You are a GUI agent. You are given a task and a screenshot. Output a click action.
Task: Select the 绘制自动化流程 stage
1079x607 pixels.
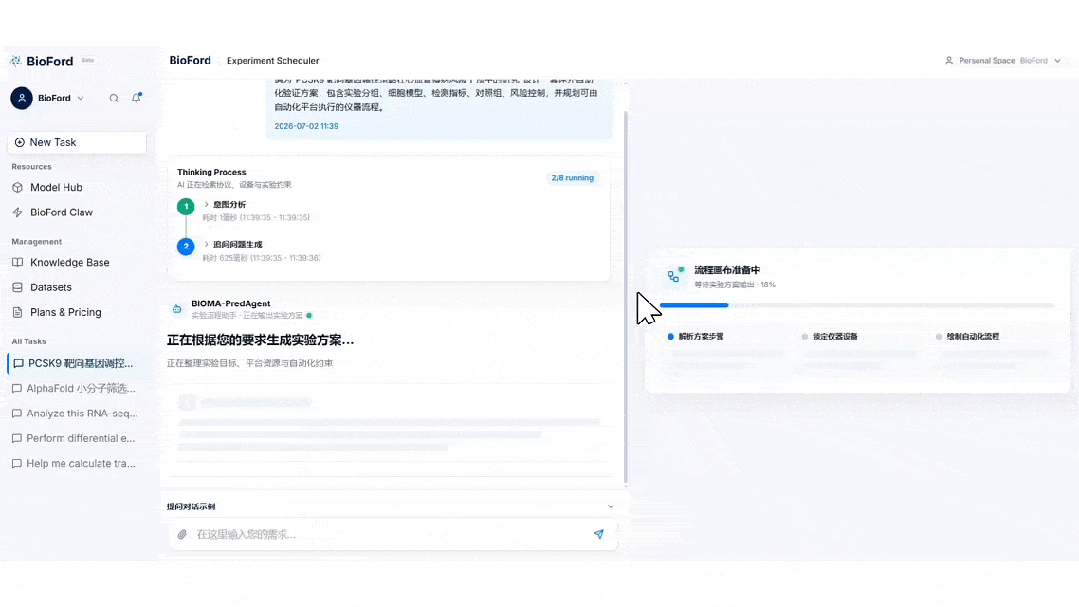(x=968, y=337)
